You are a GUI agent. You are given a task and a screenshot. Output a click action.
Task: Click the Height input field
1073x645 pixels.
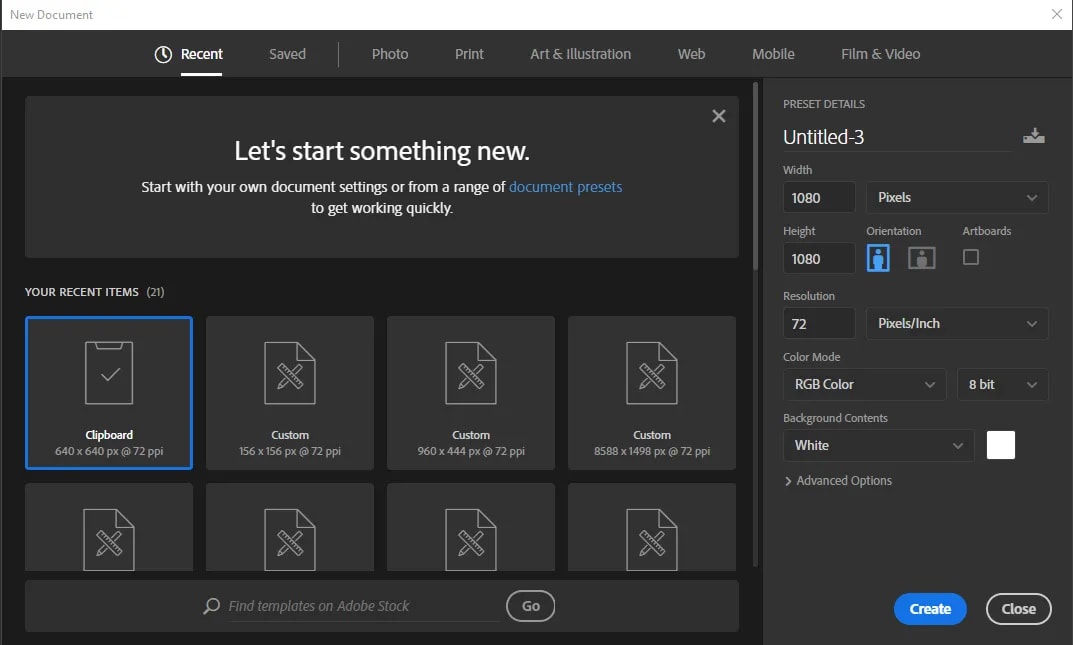(x=819, y=259)
